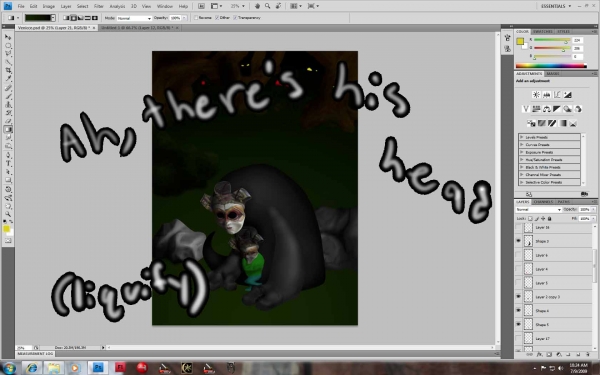
Task: Expand the Curves Presets list
Action: pos(522,145)
